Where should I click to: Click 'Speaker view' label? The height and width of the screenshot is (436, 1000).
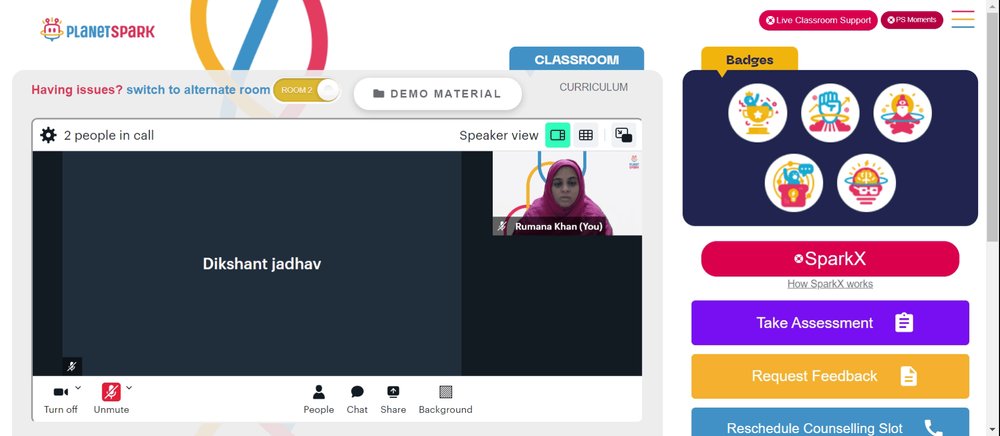499,135
